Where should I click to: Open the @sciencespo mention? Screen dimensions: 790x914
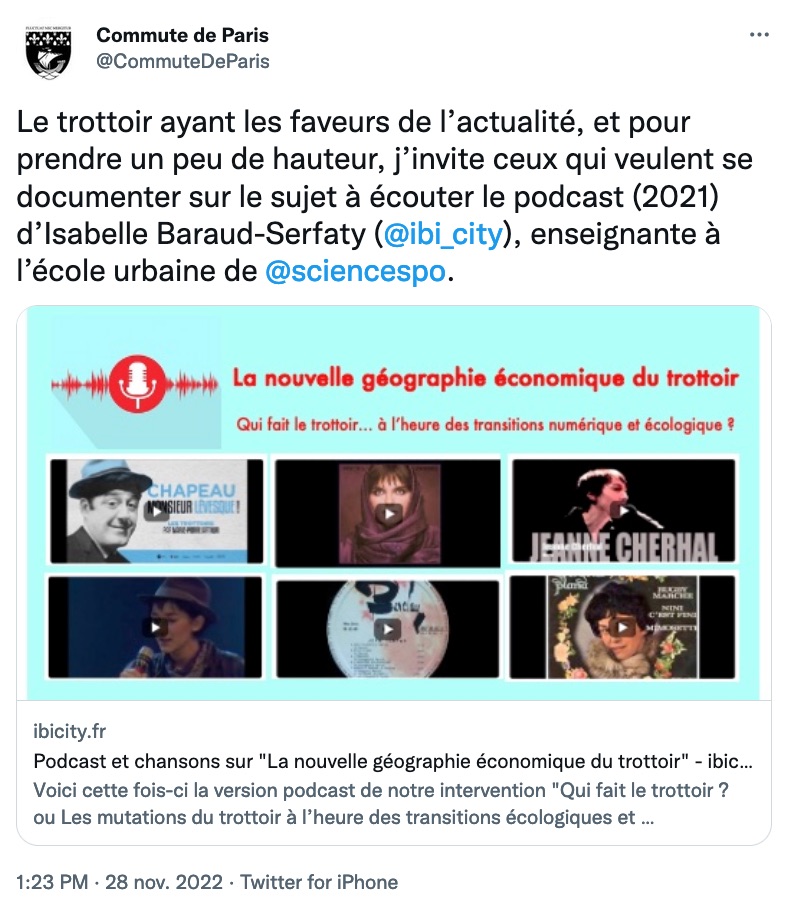(355, 272)
